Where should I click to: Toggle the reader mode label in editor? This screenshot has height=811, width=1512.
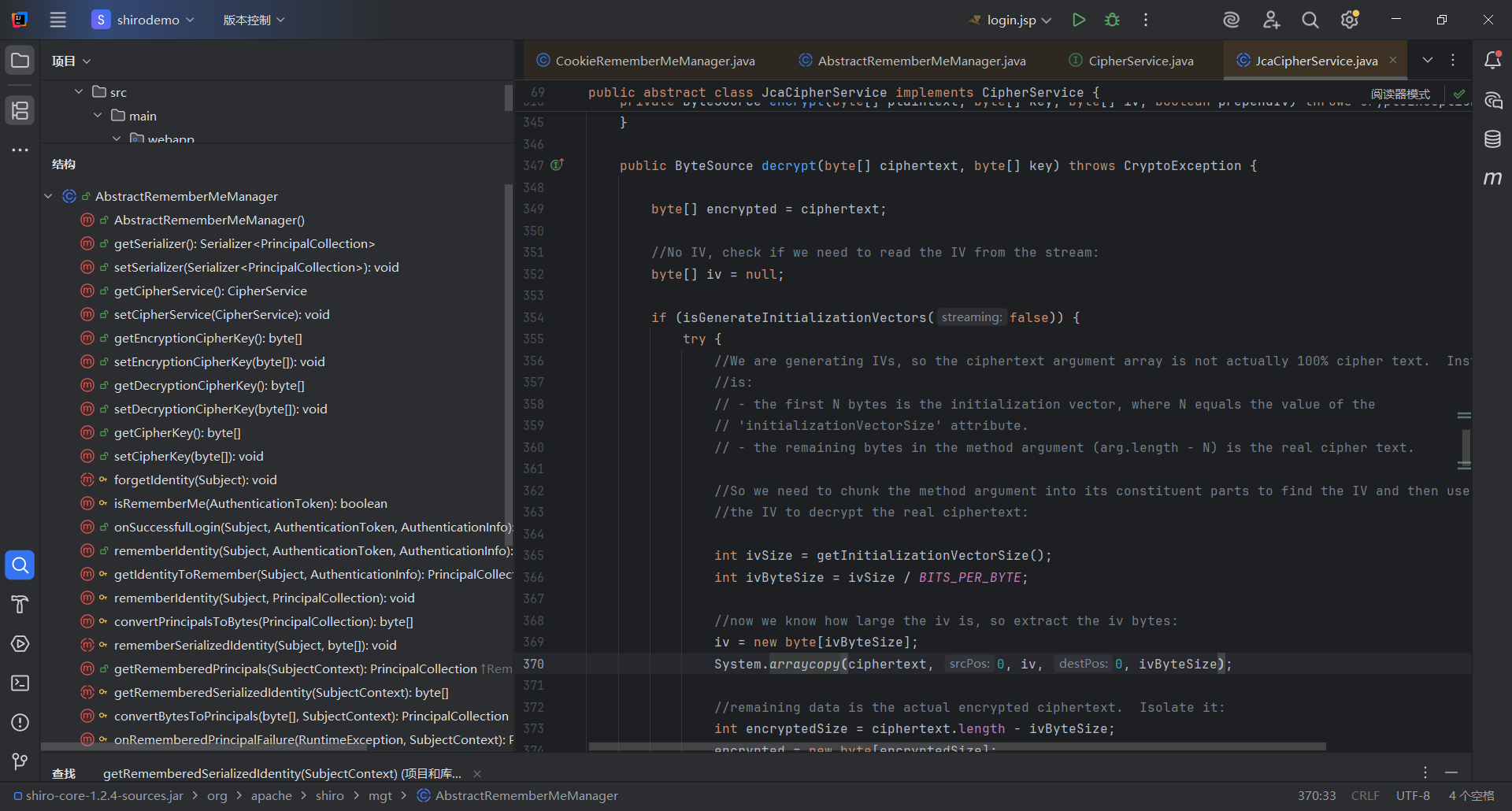[x=1399, y=94]
